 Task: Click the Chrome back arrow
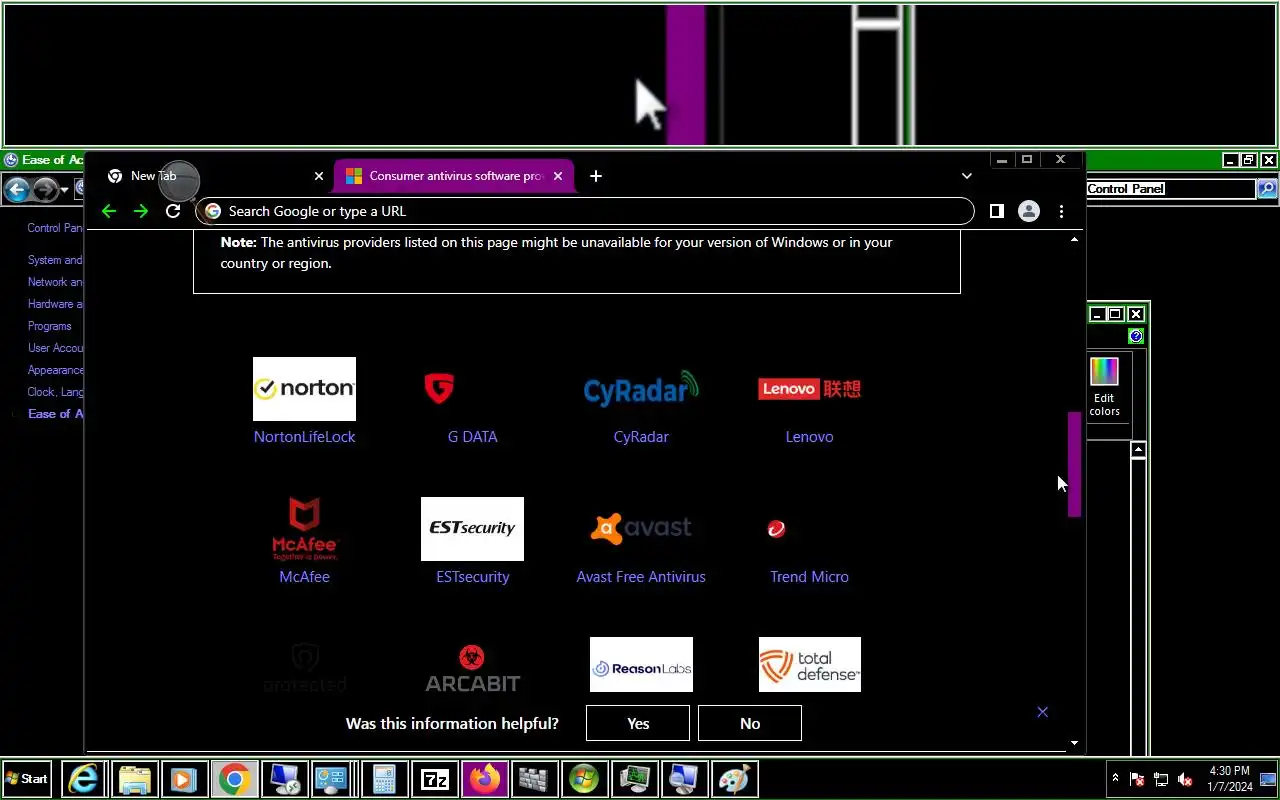coord(109,211)
